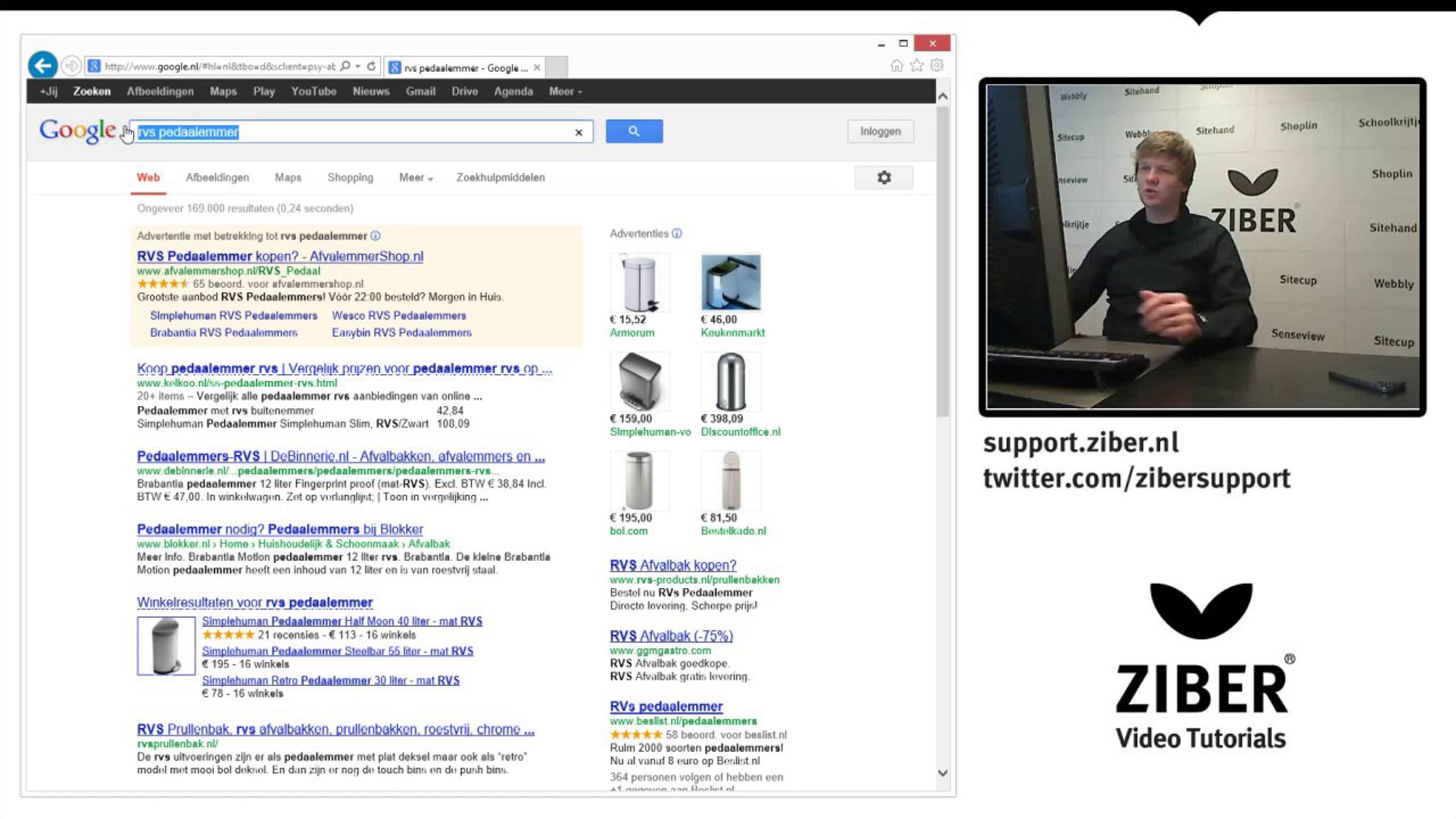The width and height of the screenshot is (1456, 819).
Task: Refresh the page with the reload icon
Action: click(x=371, y=66)
